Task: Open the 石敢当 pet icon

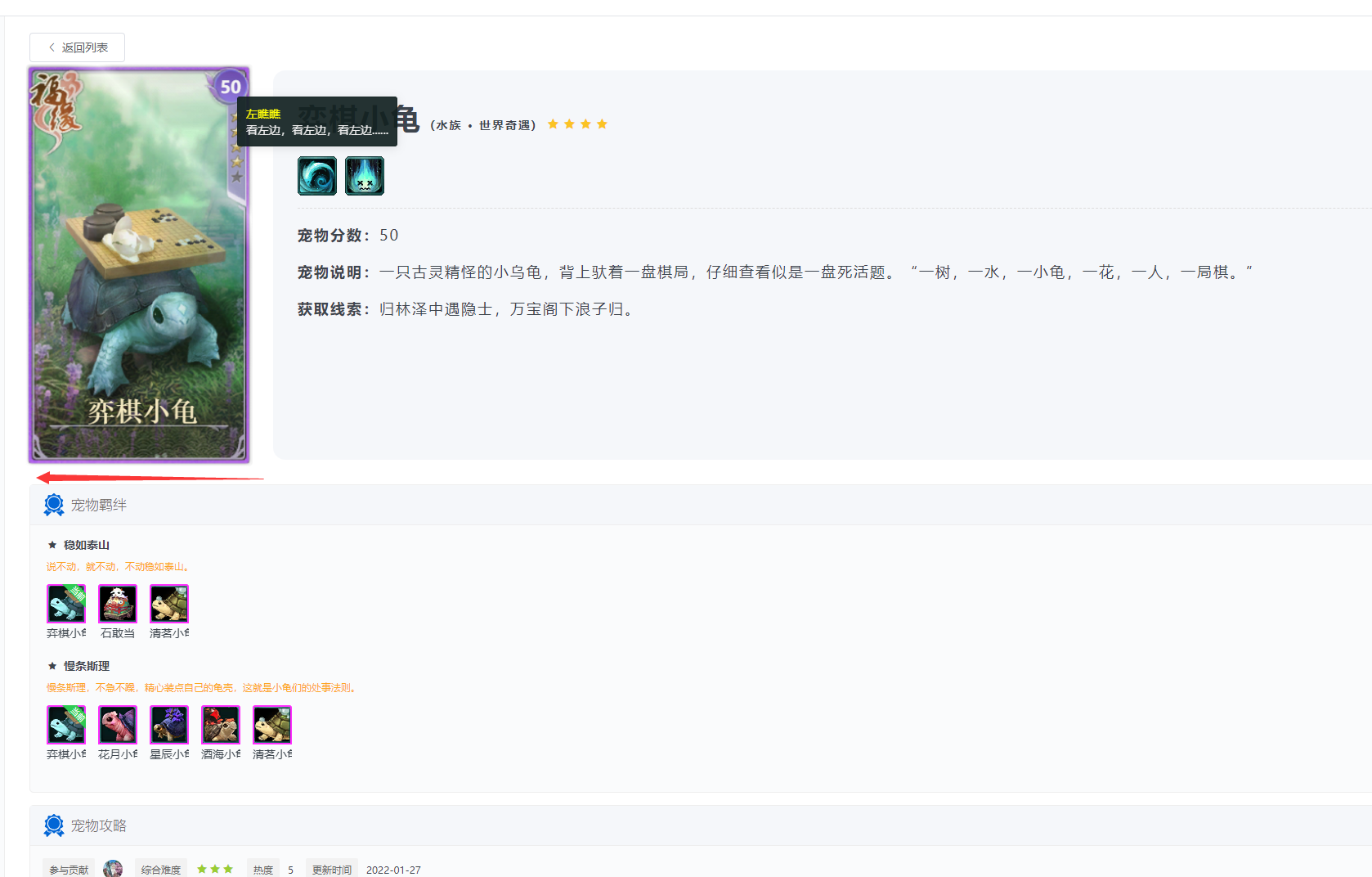Action: coord(117,603)
